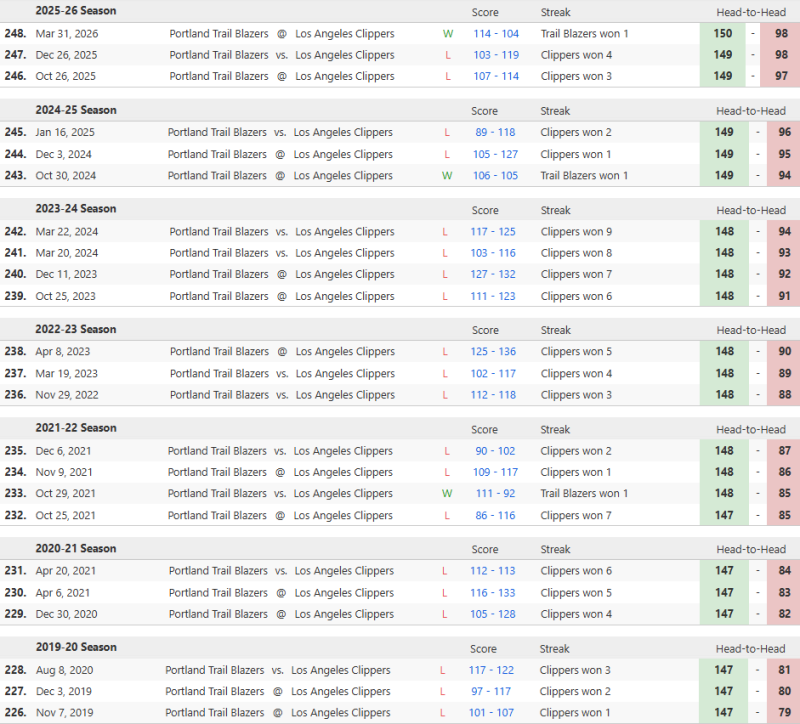This screenshot has height=724, width=800.
Task: Click game number 248.
Action: (15, 34)
